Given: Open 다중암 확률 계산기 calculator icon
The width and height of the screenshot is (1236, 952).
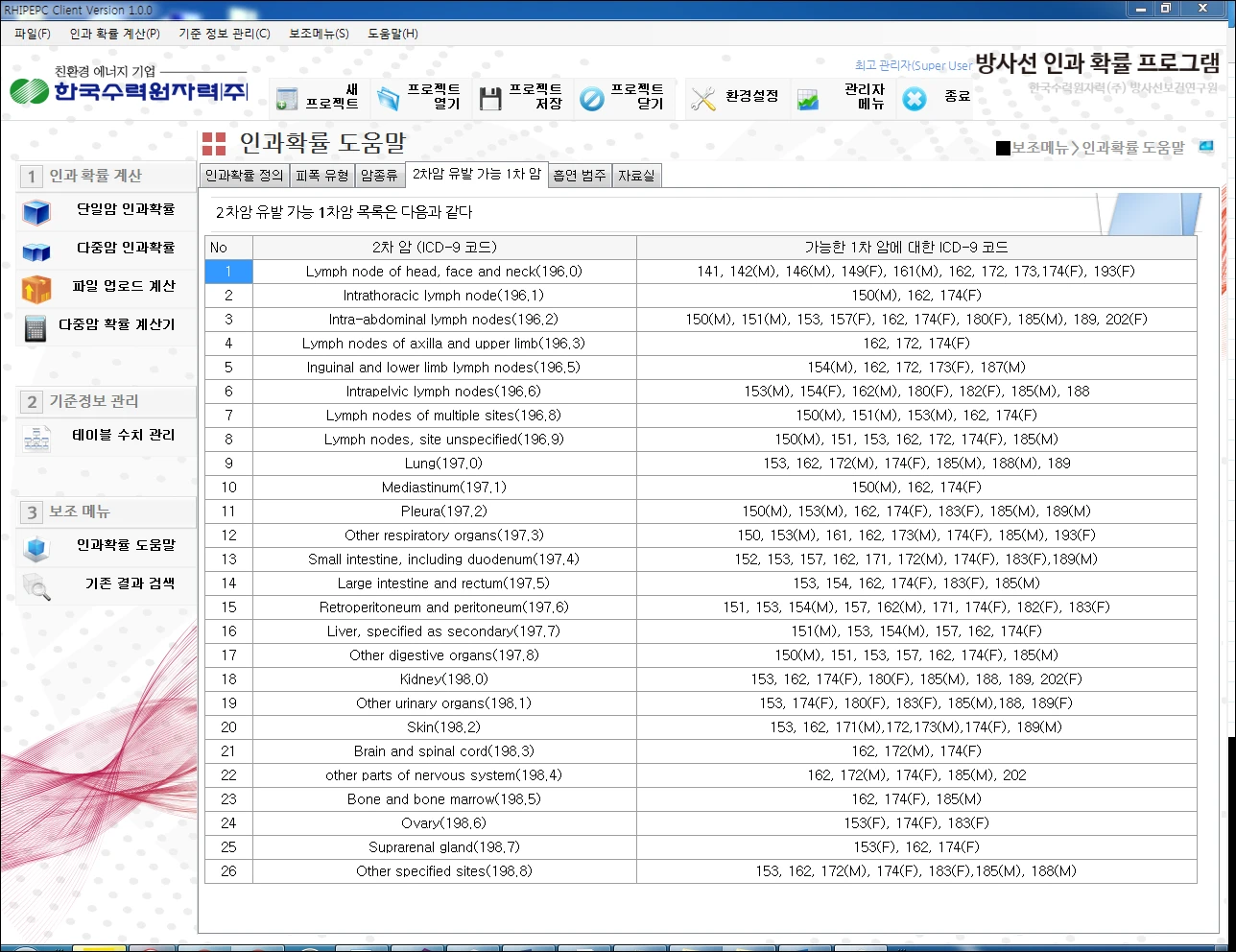Looking at the screenshot, I should 36,327.
